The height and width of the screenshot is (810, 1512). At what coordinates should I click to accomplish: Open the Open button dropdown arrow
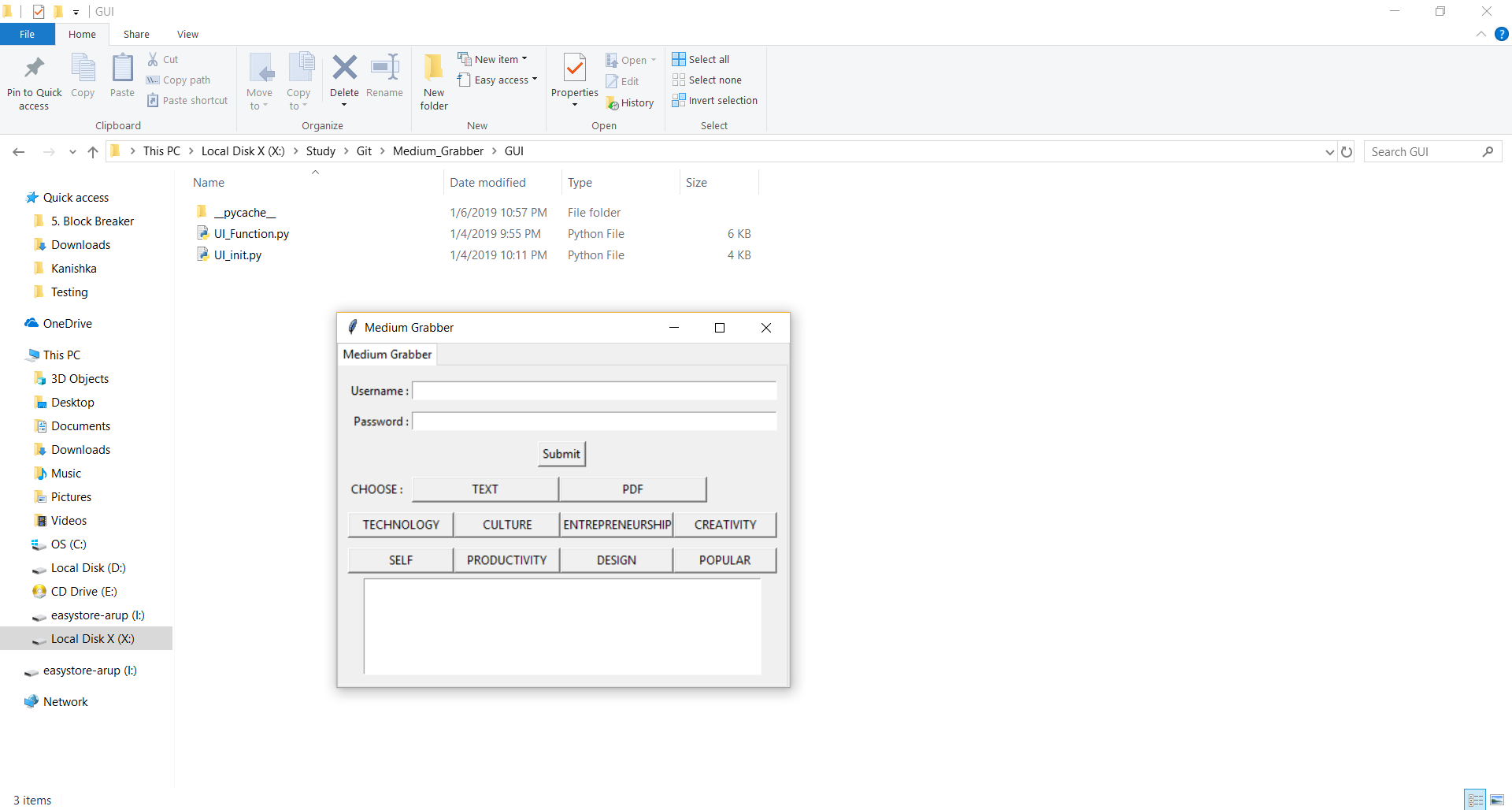coord(654,60)
